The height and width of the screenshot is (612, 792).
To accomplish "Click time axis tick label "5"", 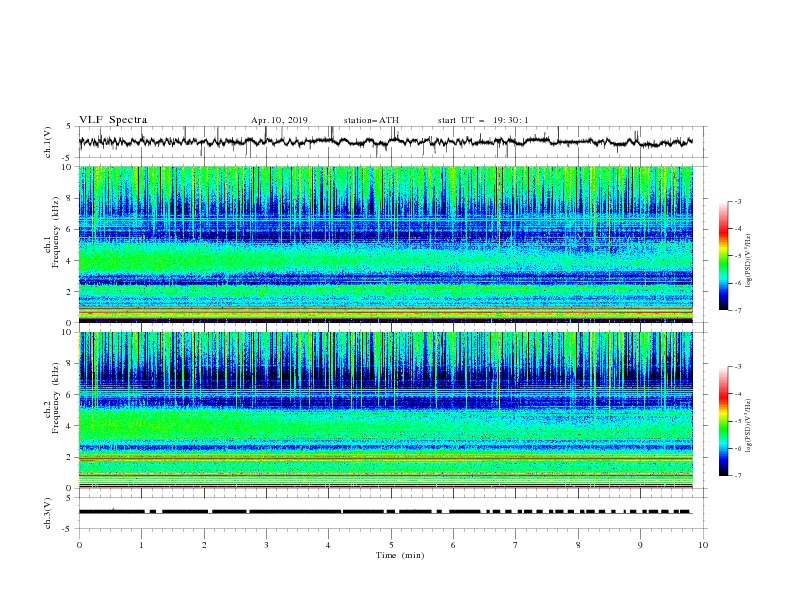I will click(x=391, y=545).
